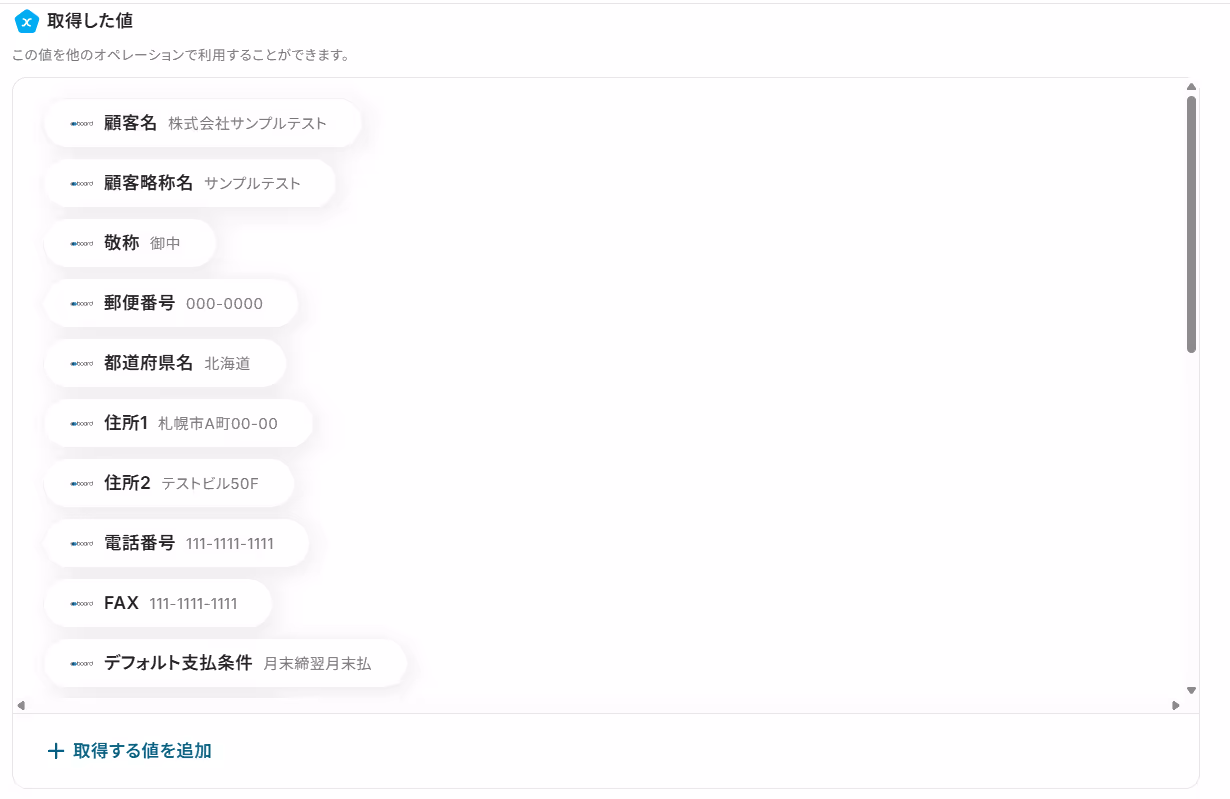The width and height of the screenshot is (1230, 799).
Task: Click the scroll down arrow of value list
Action: point(1191,690)
